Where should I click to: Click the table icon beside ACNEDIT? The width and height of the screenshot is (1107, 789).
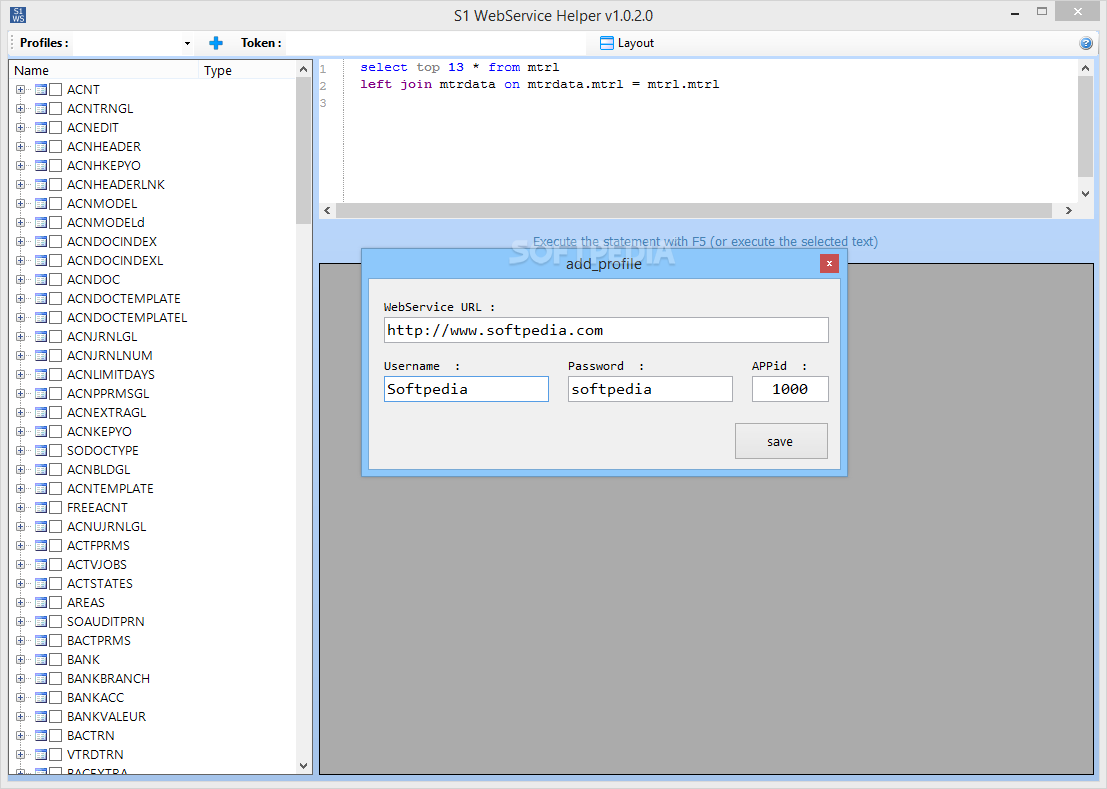[41, 128]
